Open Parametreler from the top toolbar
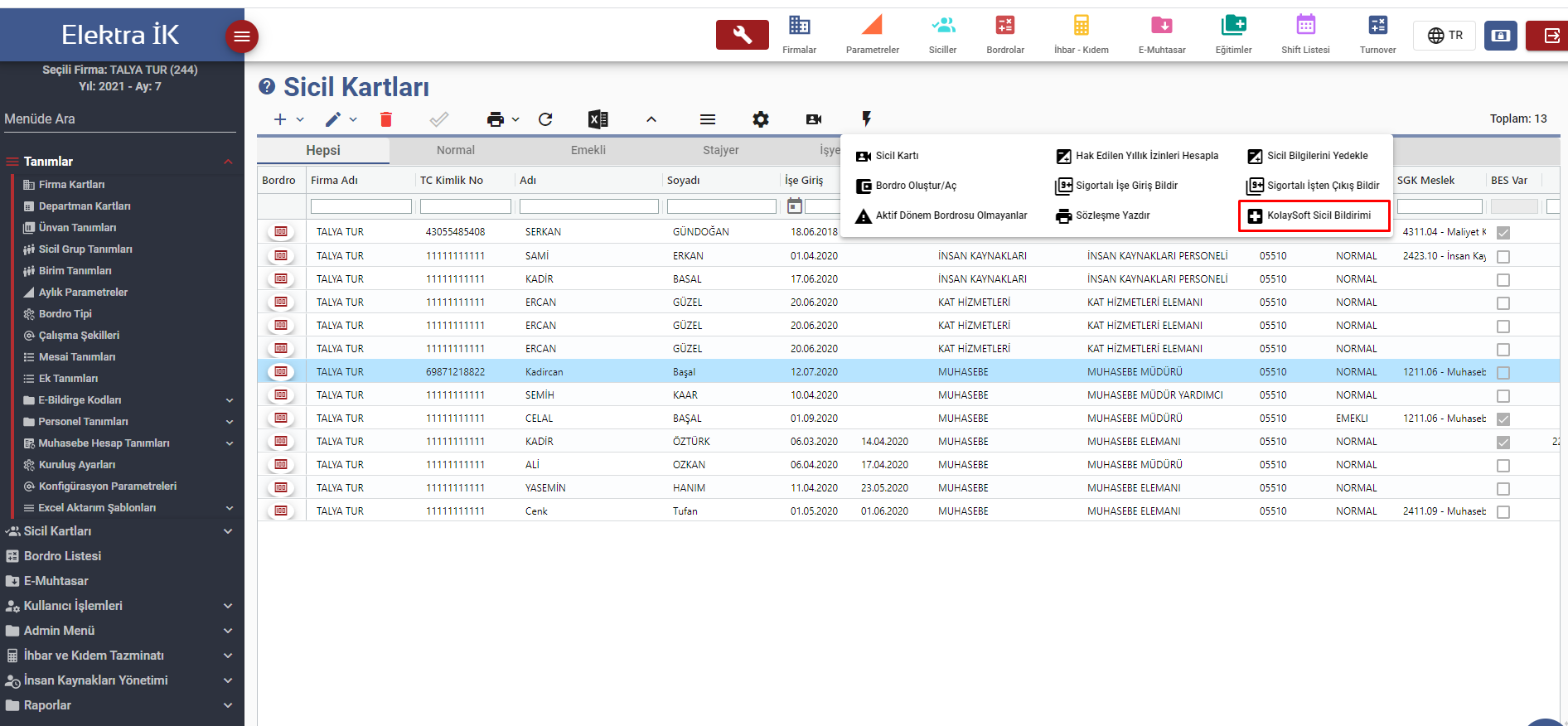The height and width of the screenshot is (726, 1568). coord(872,35)
